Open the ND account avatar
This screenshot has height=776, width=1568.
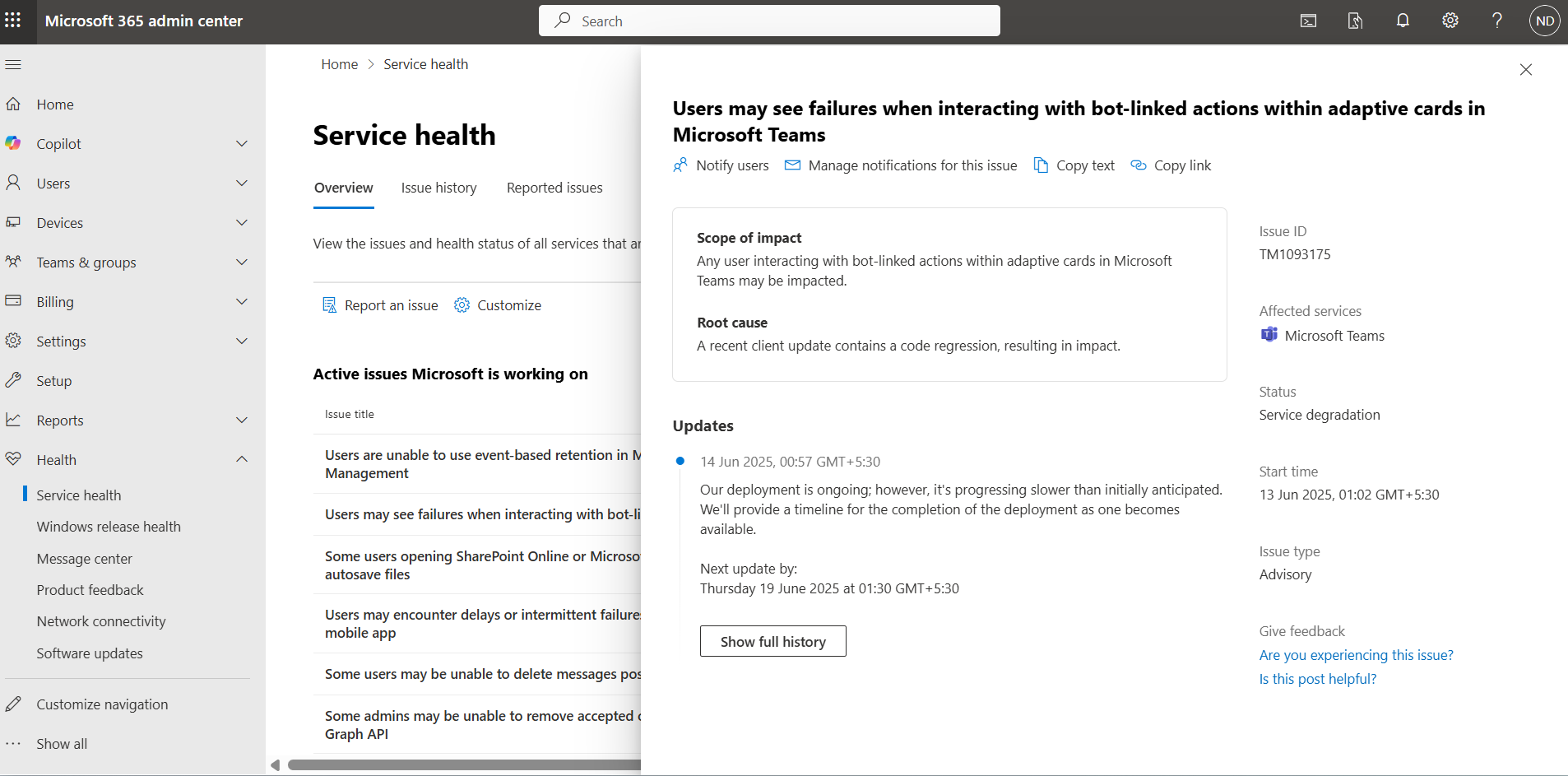[1545, 21]
